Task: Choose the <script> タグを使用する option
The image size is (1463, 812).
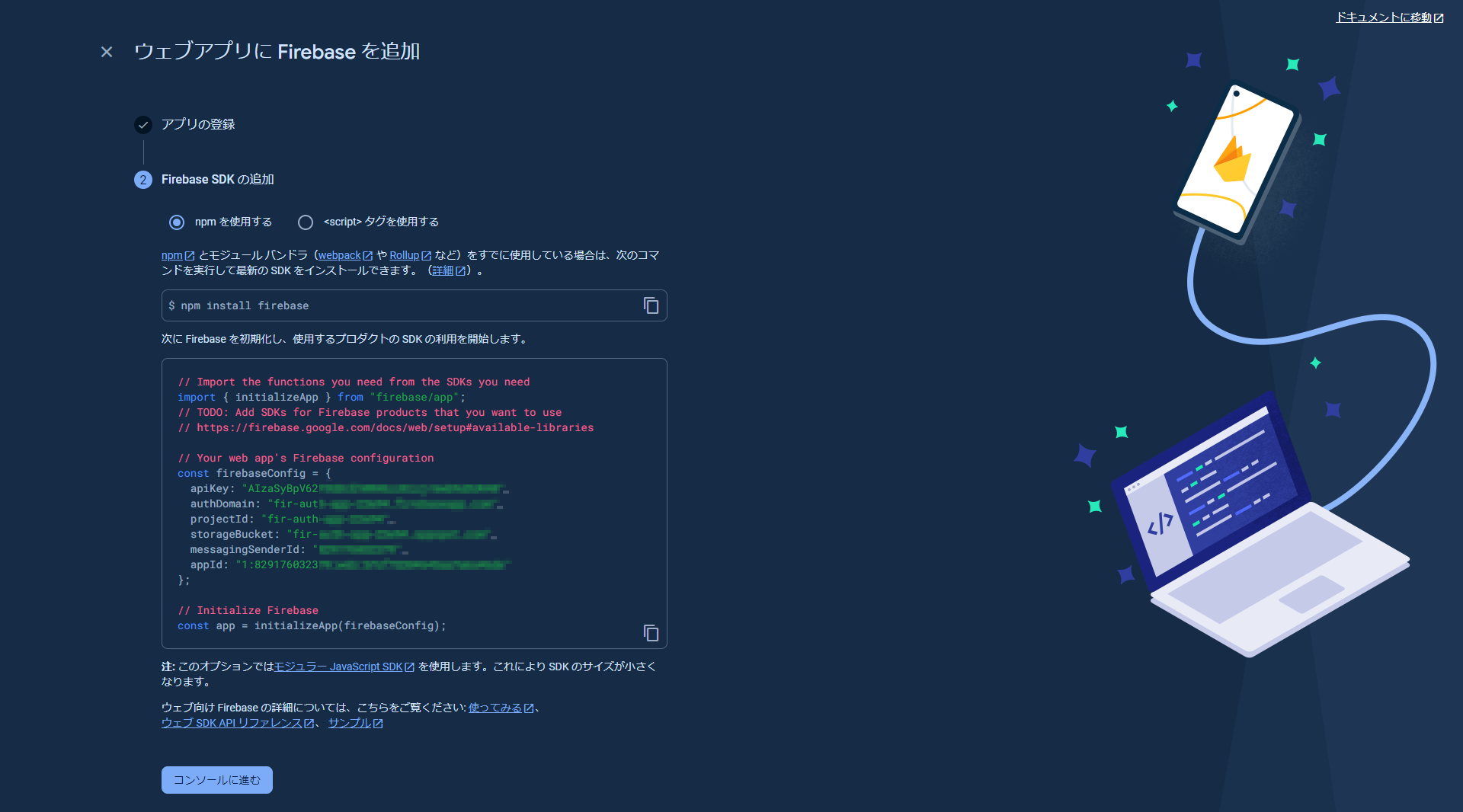Action: pos(306,222)
